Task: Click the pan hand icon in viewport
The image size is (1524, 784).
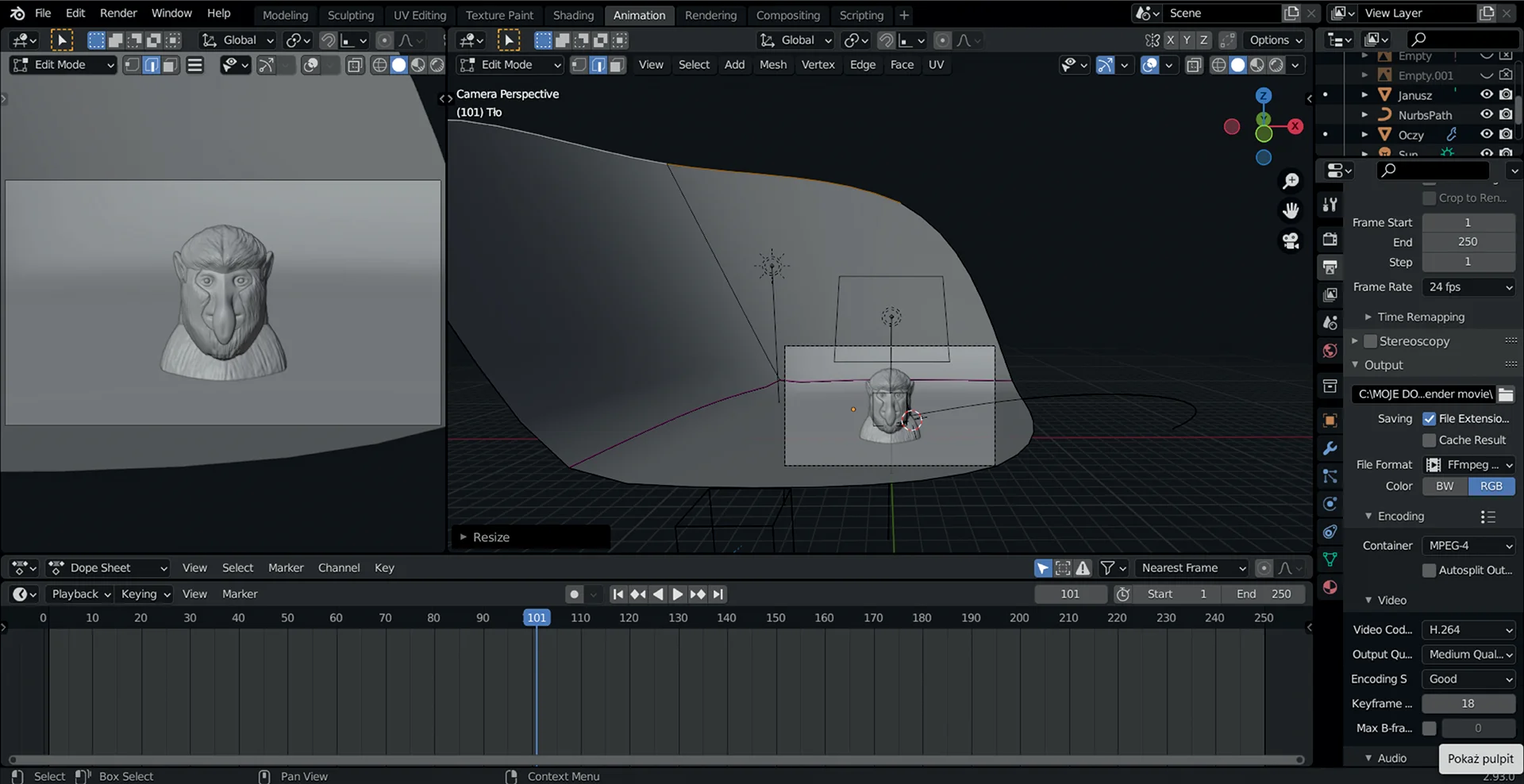Action: 1291,210
